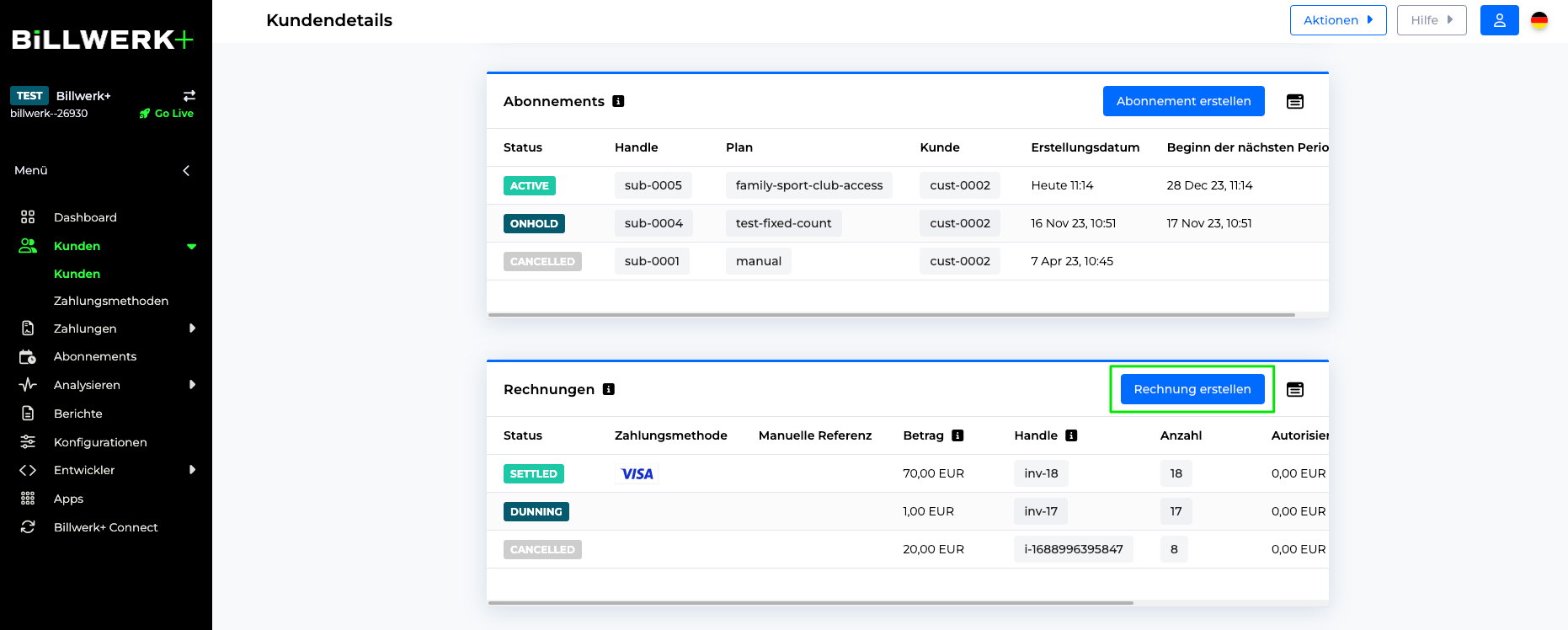Open invoice inv-18

1041,473
